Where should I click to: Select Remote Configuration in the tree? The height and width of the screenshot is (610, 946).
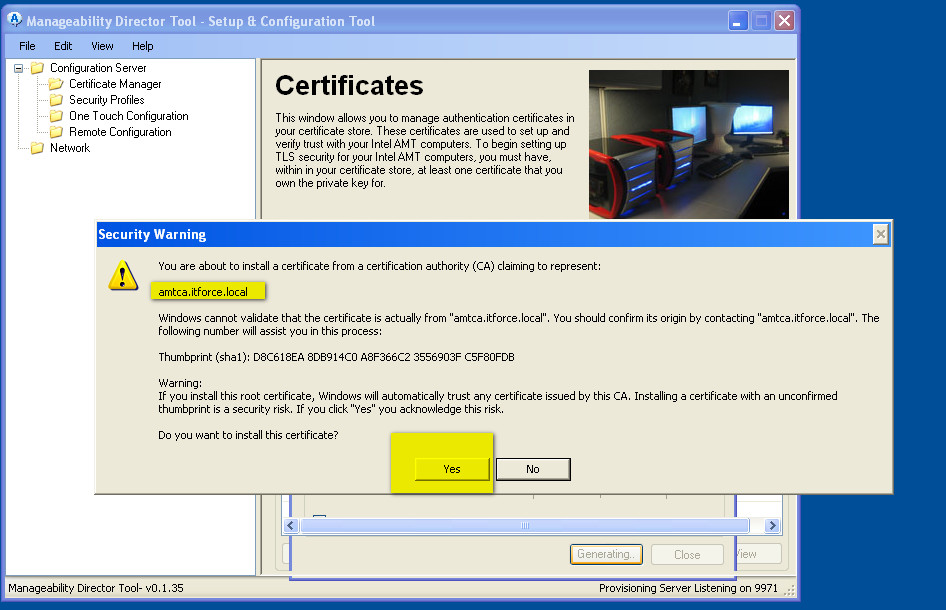[120, 132]
